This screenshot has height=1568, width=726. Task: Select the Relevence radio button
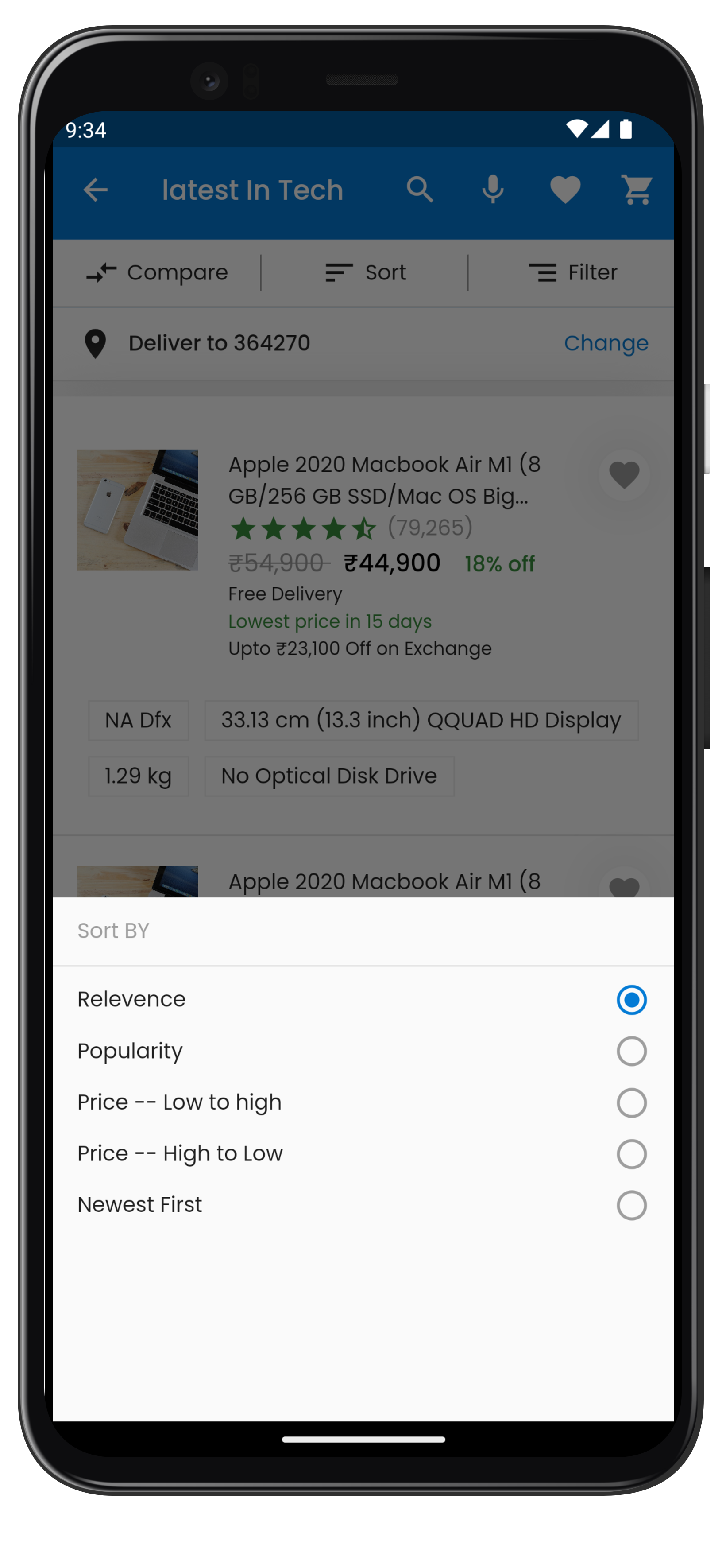[x=631, y=999]
